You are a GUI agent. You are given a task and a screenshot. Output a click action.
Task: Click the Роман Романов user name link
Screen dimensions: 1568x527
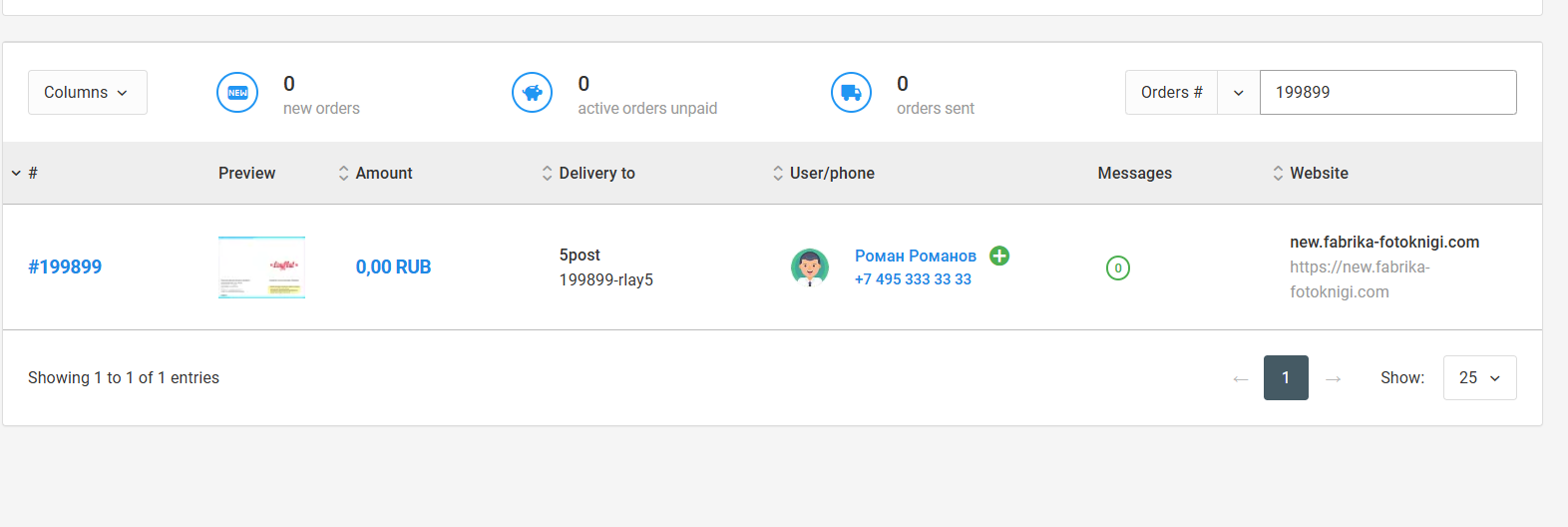pyautogui.click(x=915, y=256)
